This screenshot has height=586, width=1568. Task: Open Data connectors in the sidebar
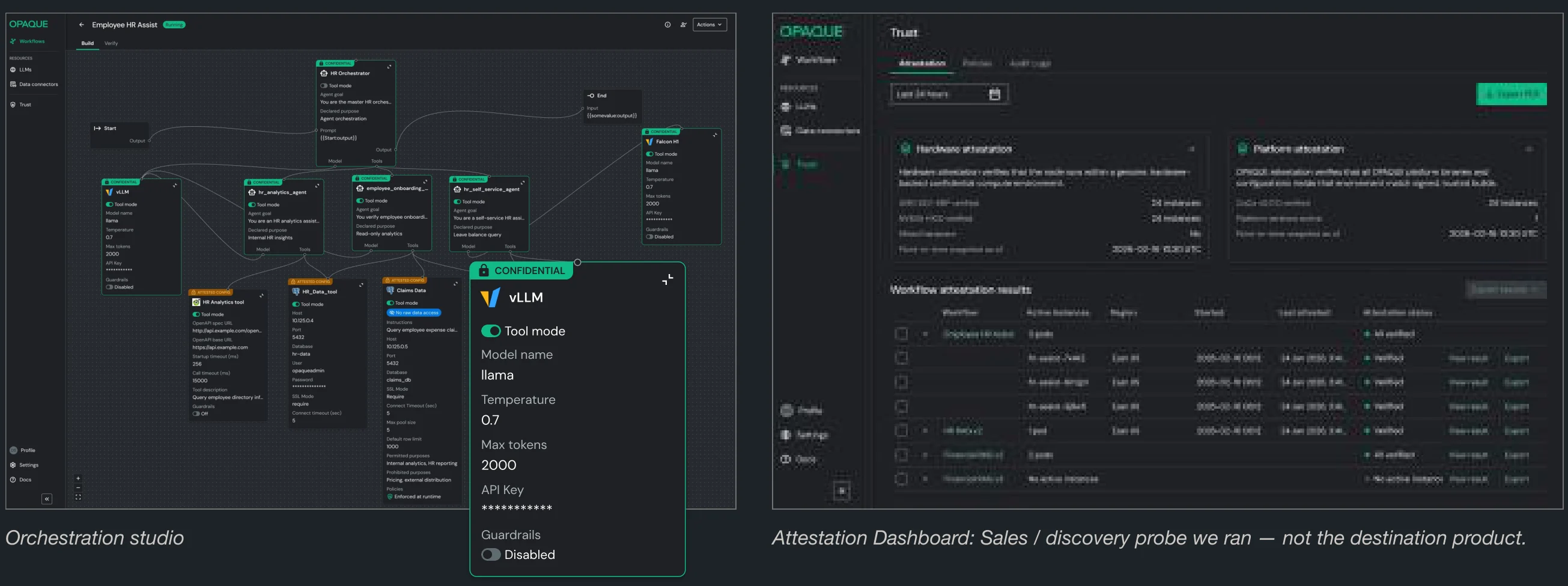point(34,84)
